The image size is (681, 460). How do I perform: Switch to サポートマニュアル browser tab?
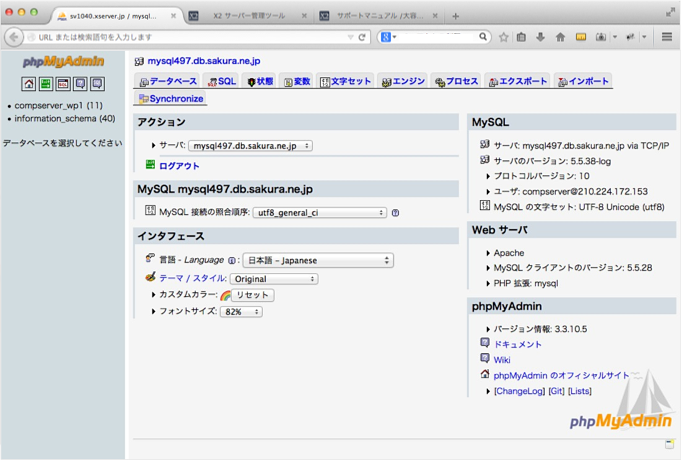point(379,17)
